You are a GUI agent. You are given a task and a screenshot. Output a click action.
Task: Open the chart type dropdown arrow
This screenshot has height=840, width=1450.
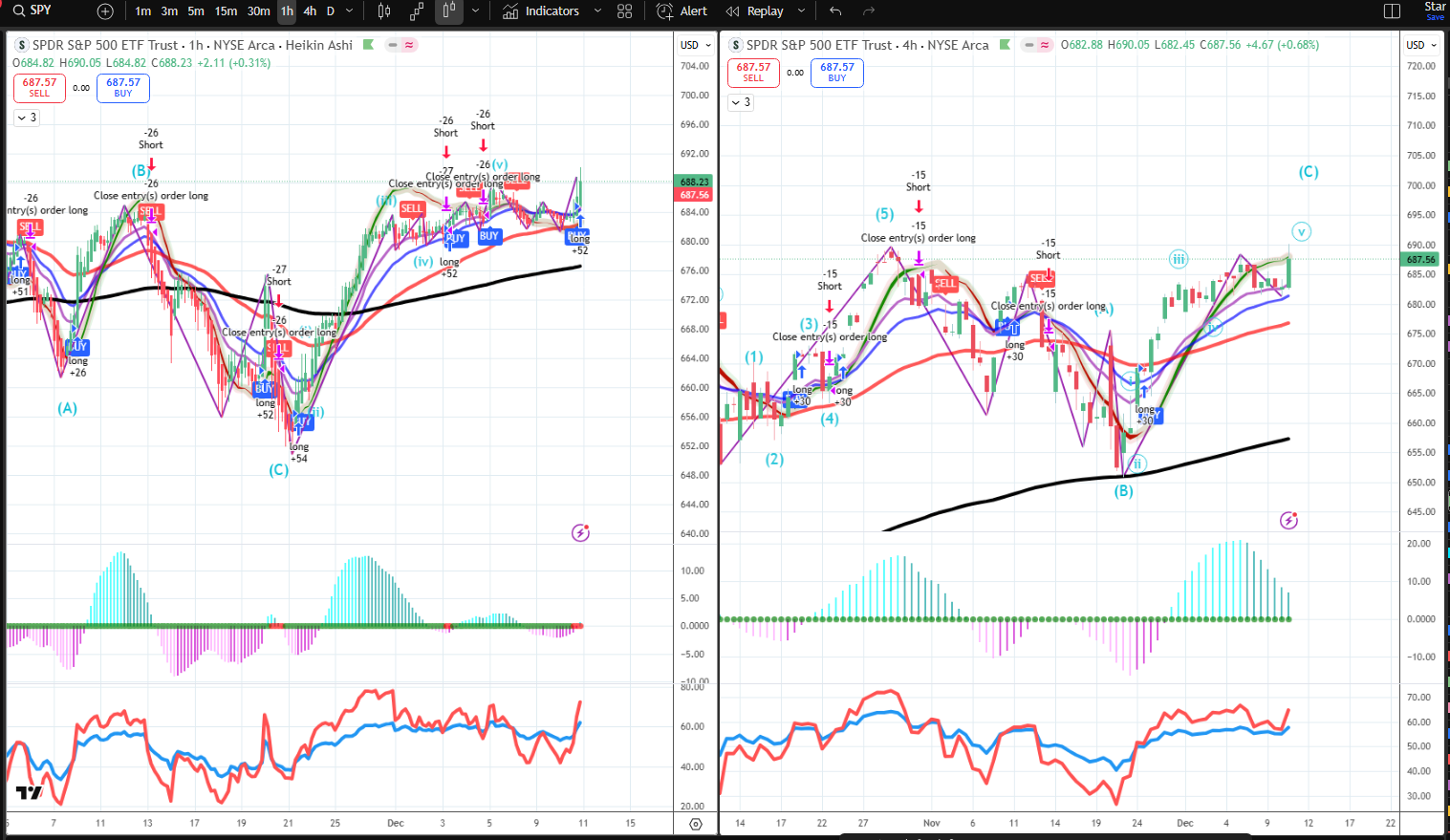pos(475,11)
